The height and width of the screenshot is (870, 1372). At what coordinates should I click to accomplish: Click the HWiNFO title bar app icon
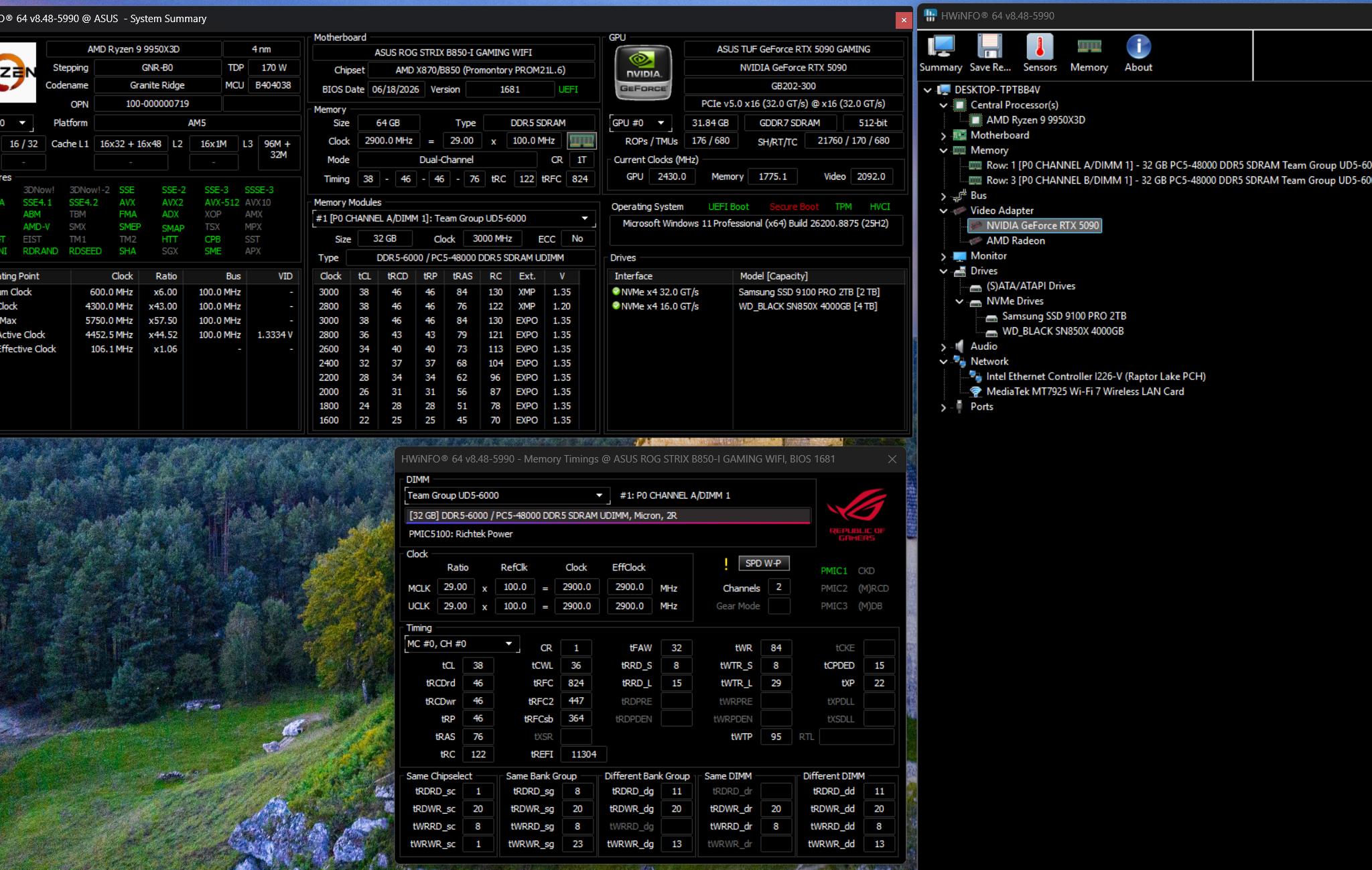tap(930, 16)
